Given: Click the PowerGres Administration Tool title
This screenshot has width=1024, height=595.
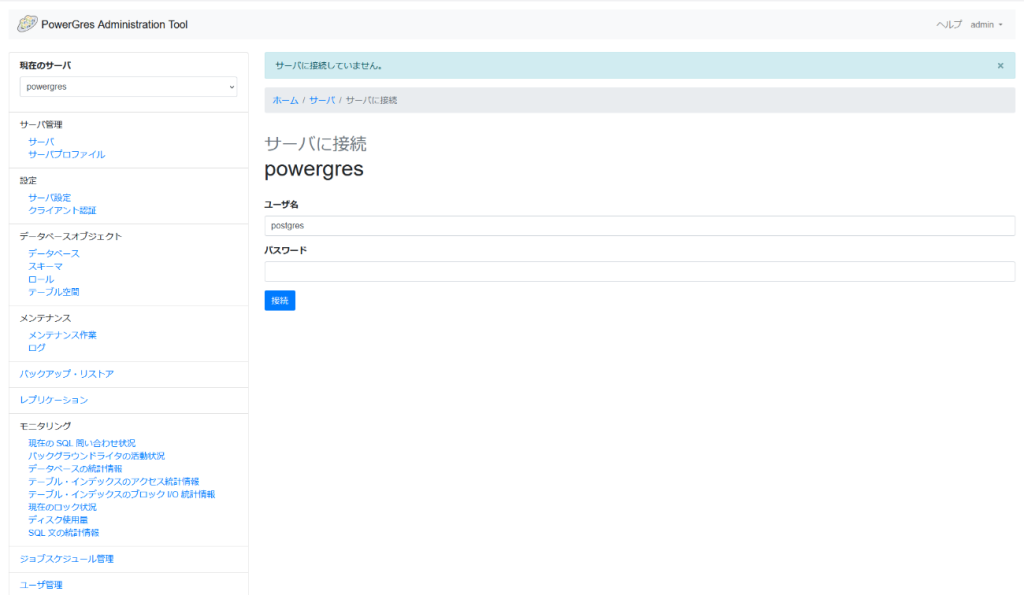Looking at the screenshot, I should coord(114,25).
